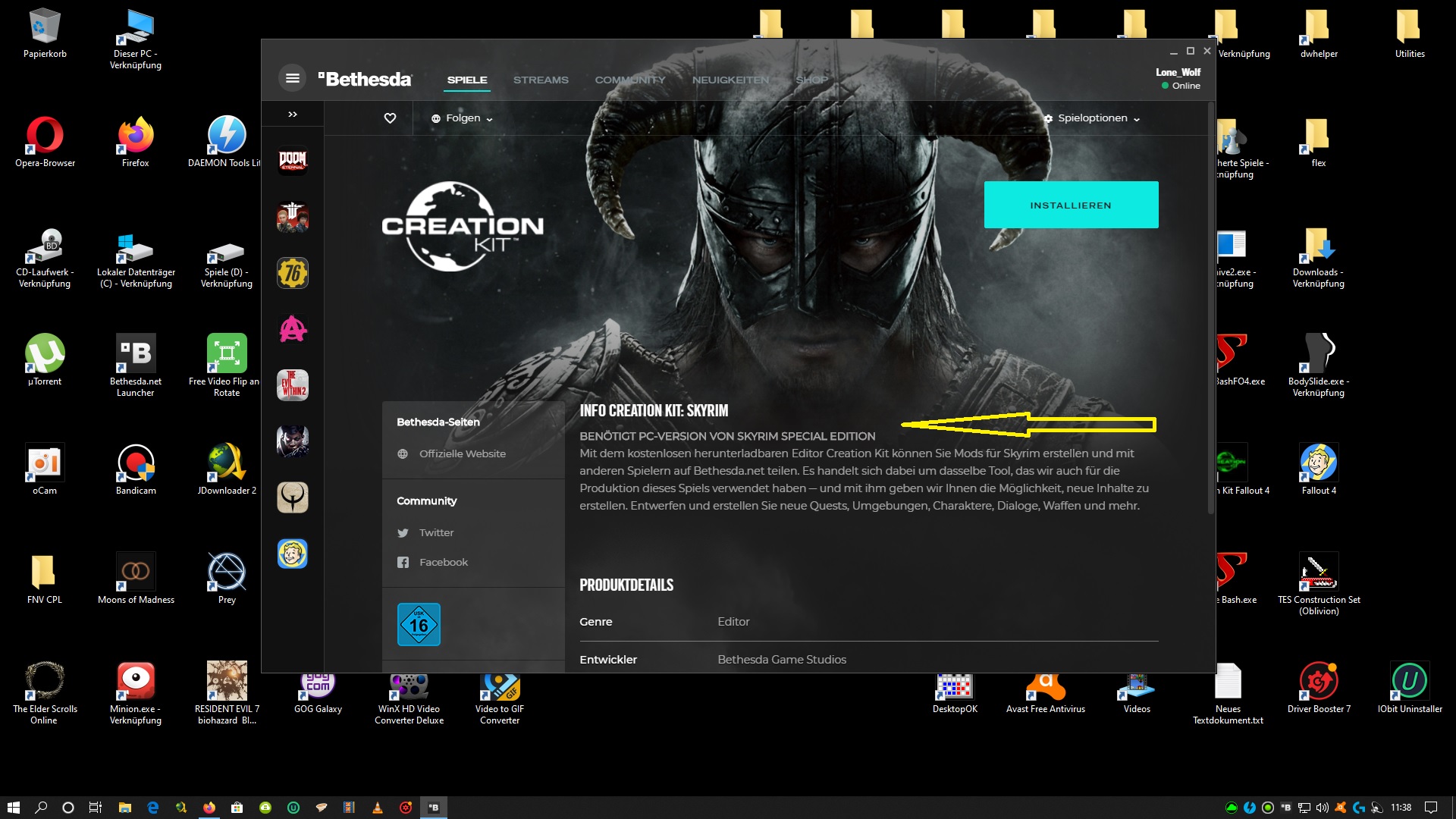Open the RAGE 2 anarchy icon
The height and width of the screenshot is (819, 1456).
pyautogui.click(x=293, y=329)
